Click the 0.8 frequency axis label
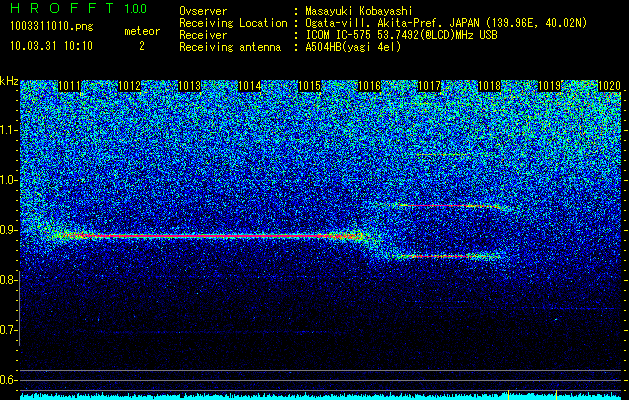The image size is (629, 400). (7, 280)
